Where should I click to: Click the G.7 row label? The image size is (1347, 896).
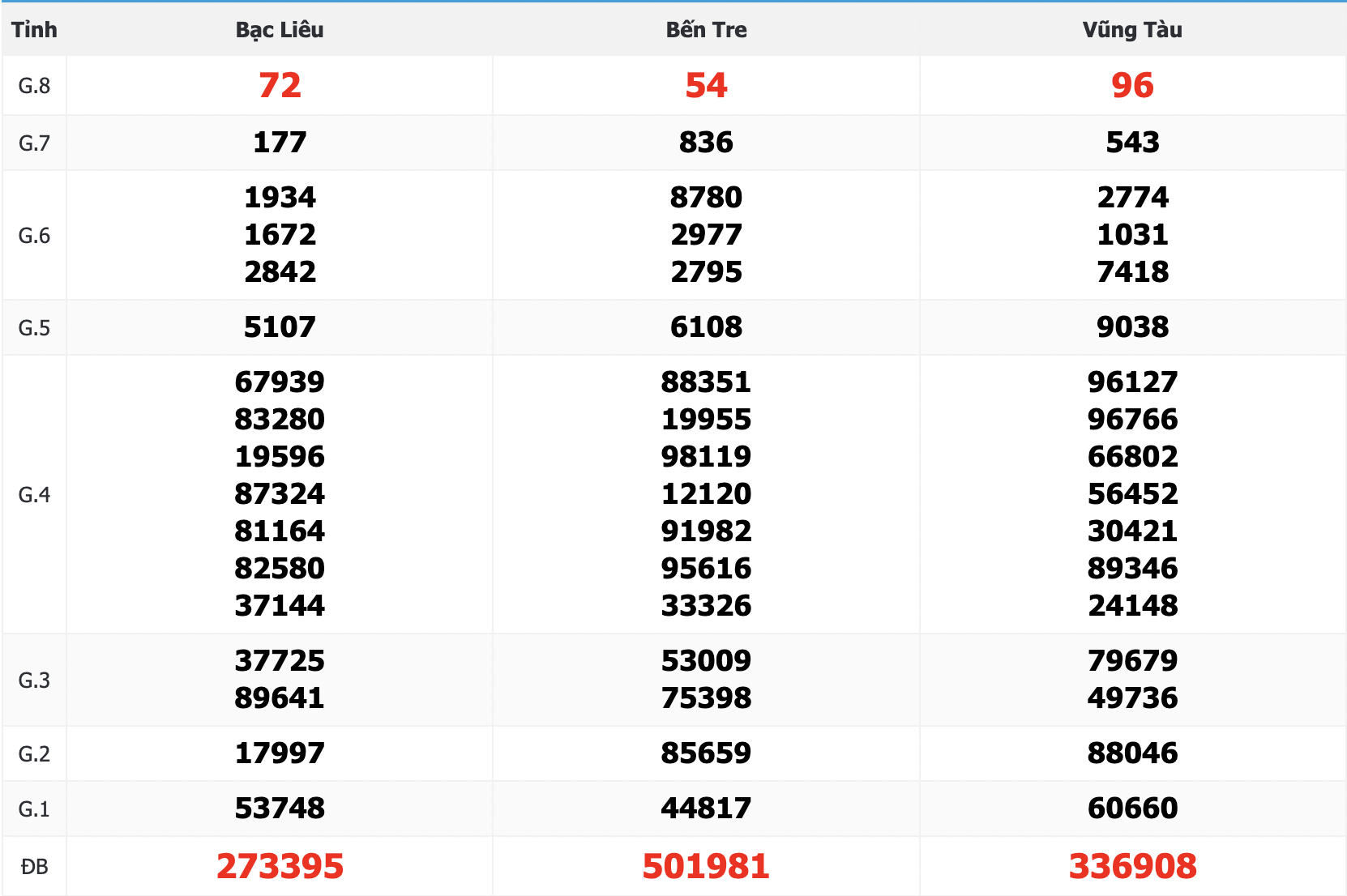tap(34, 143)
